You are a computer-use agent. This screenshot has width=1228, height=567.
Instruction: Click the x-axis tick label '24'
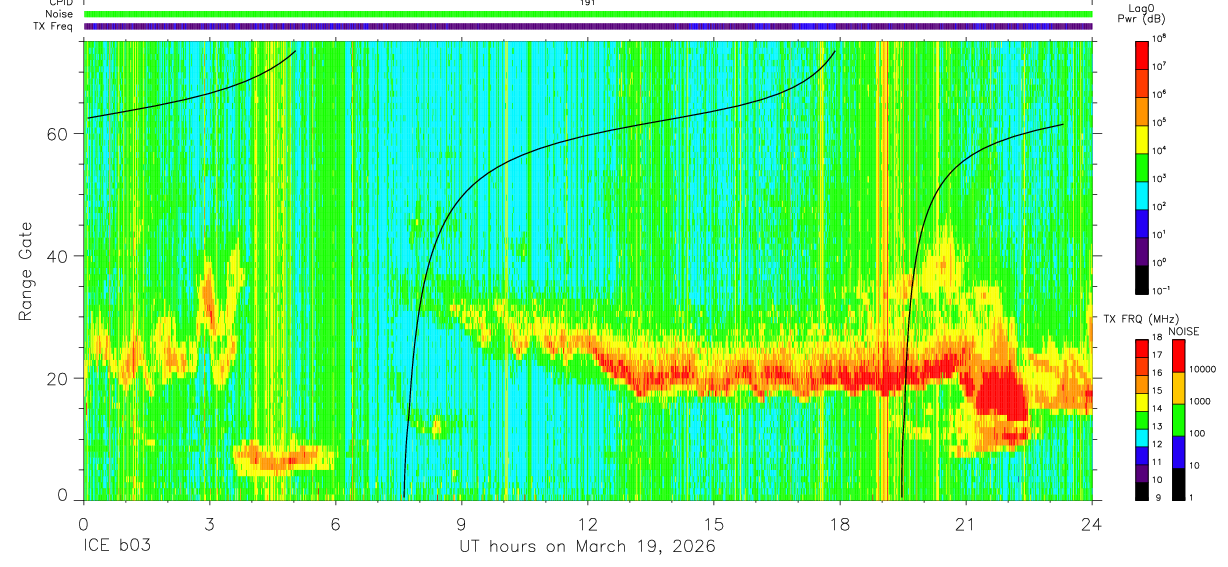coord(1092,524)
